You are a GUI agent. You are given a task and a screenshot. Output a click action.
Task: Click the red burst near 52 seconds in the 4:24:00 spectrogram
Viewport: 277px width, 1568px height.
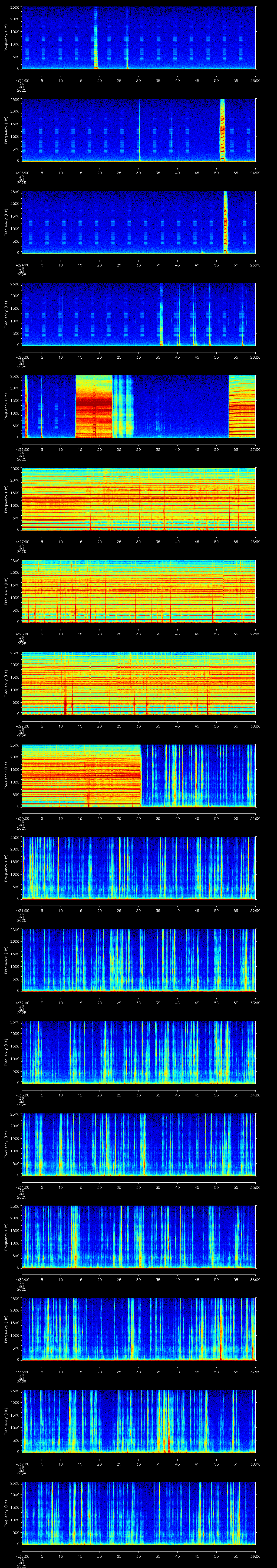coord(226,222)
